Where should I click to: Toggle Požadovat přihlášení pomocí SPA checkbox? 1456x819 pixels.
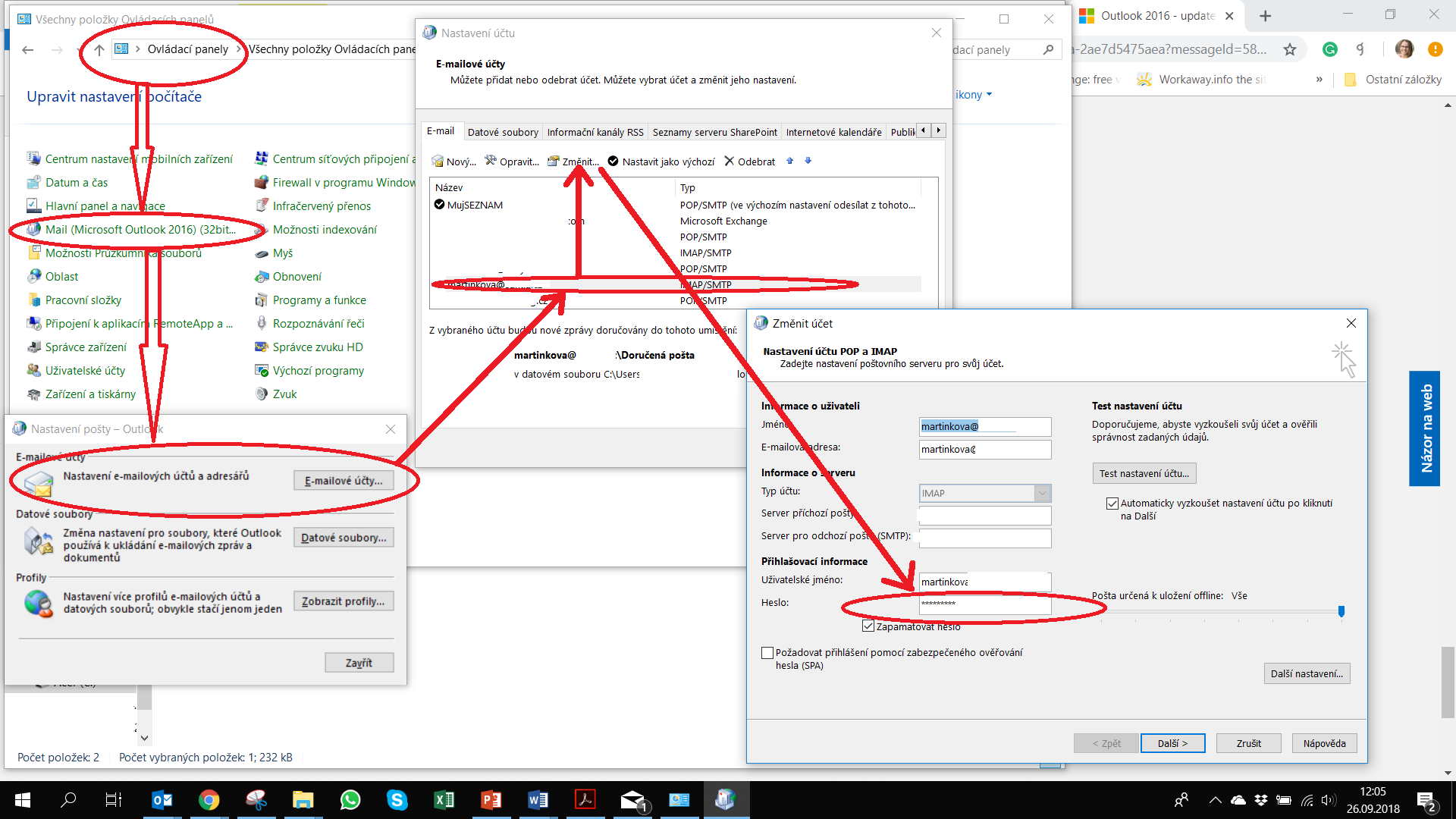[767, 652]
